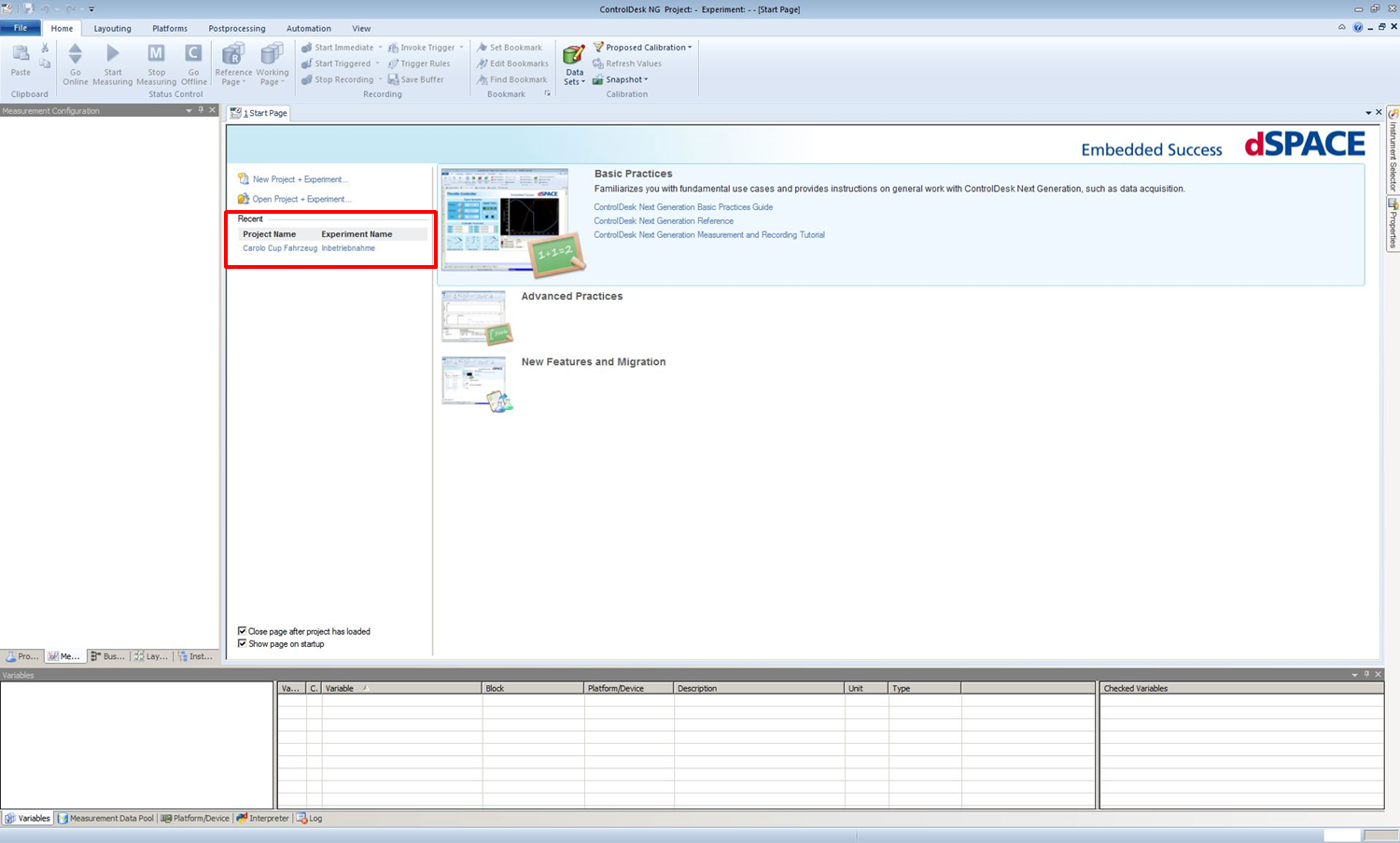Click the Start Measuring icon
The width and height of the screenshot is (1400, 843).
(x=112, y=54)
